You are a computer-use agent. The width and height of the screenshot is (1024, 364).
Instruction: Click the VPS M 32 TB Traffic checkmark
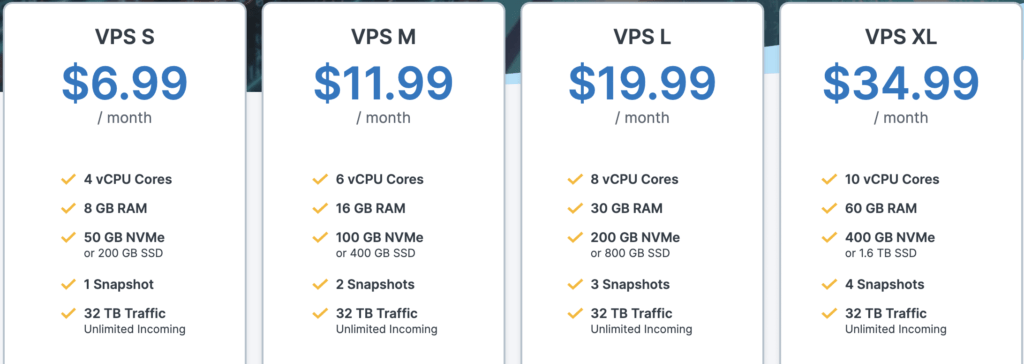[320, 313]
